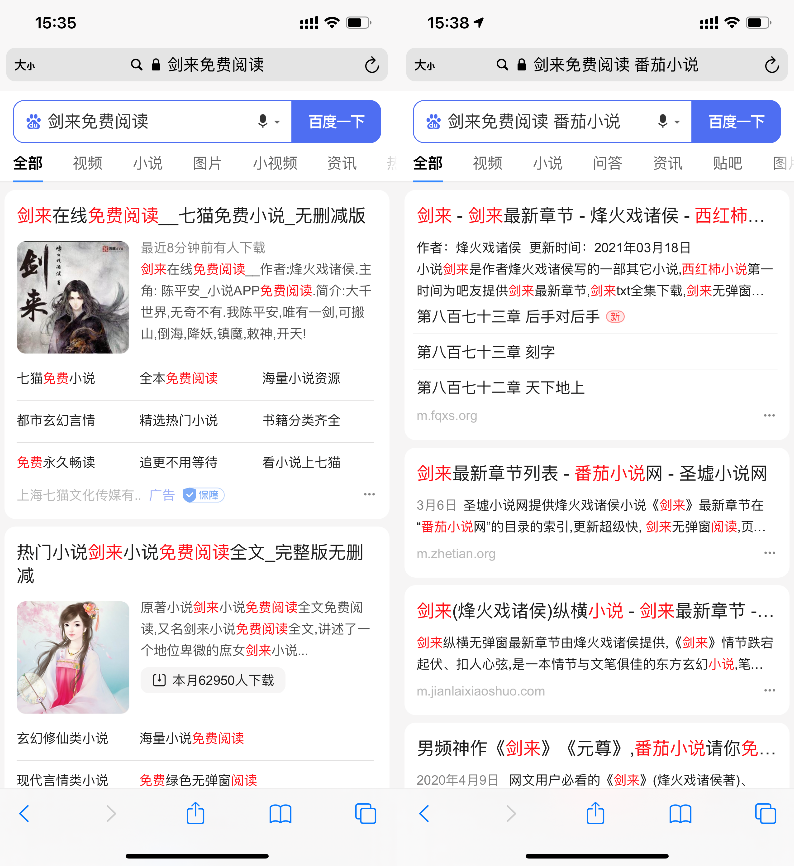The width and height of the screenshot is (794, 866).
Task: Open tabs overview in left Safari toolbar
Action: (365, 813)
